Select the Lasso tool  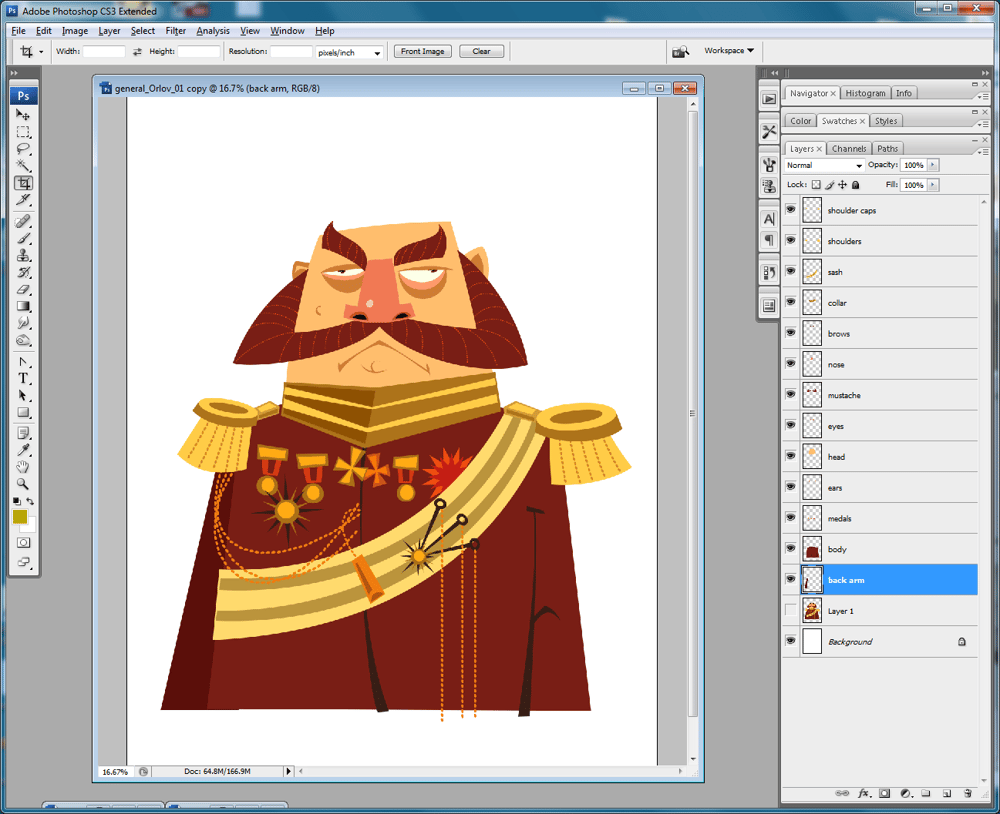[x=23, y=149]
